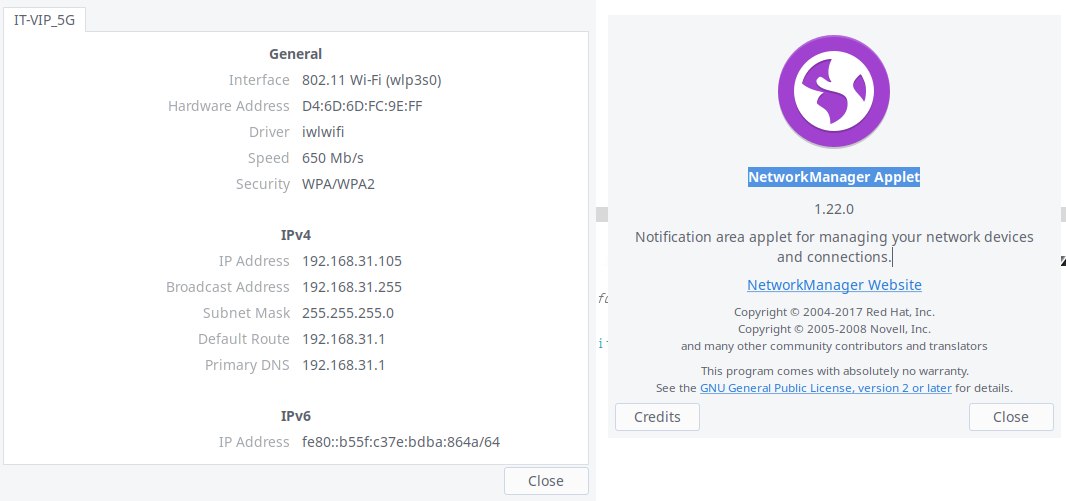Select interface value 802.11 Wi-Fi (wlp3s0)
1066x501 pixels.
pos(372,80)
